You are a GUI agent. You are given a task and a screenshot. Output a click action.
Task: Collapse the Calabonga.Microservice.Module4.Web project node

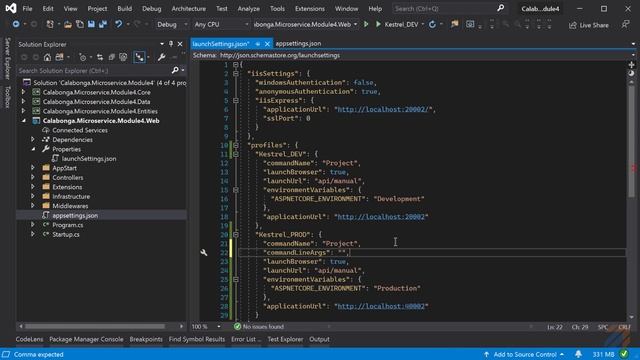(x=23, y=121)
